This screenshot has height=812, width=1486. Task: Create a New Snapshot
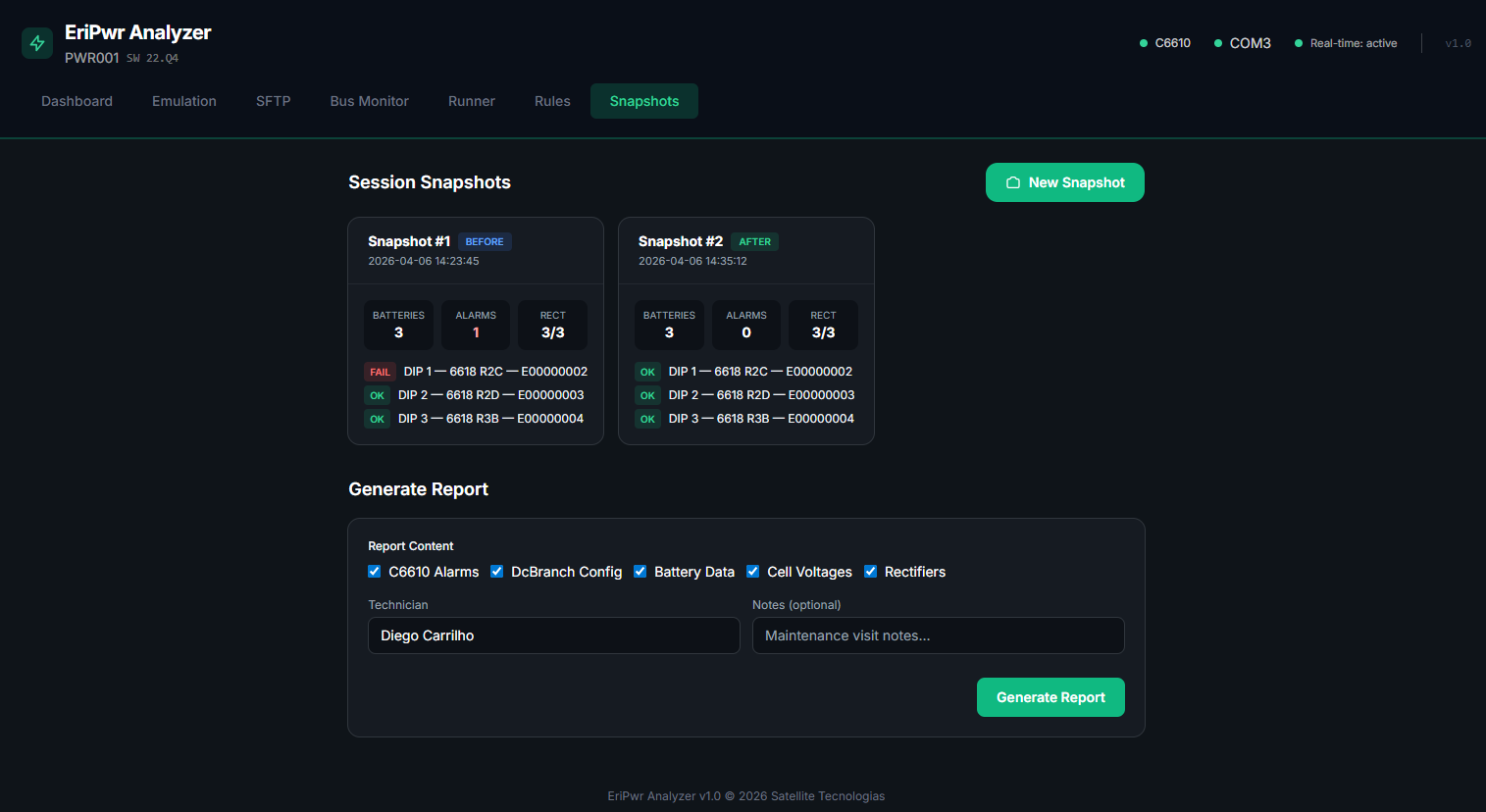[x=1064, y=182]
